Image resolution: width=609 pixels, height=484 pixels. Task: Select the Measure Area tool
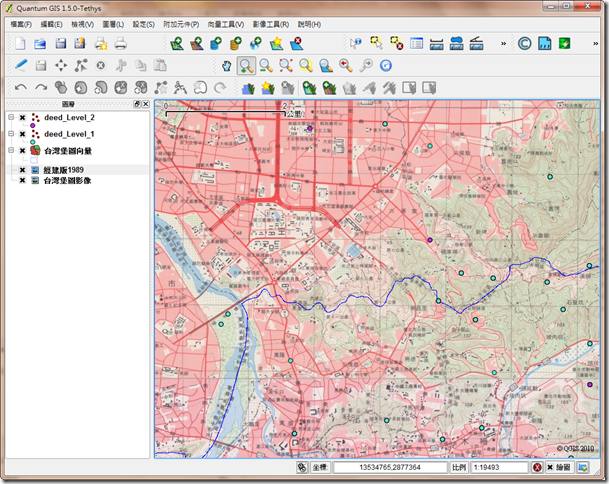[456, 43]
